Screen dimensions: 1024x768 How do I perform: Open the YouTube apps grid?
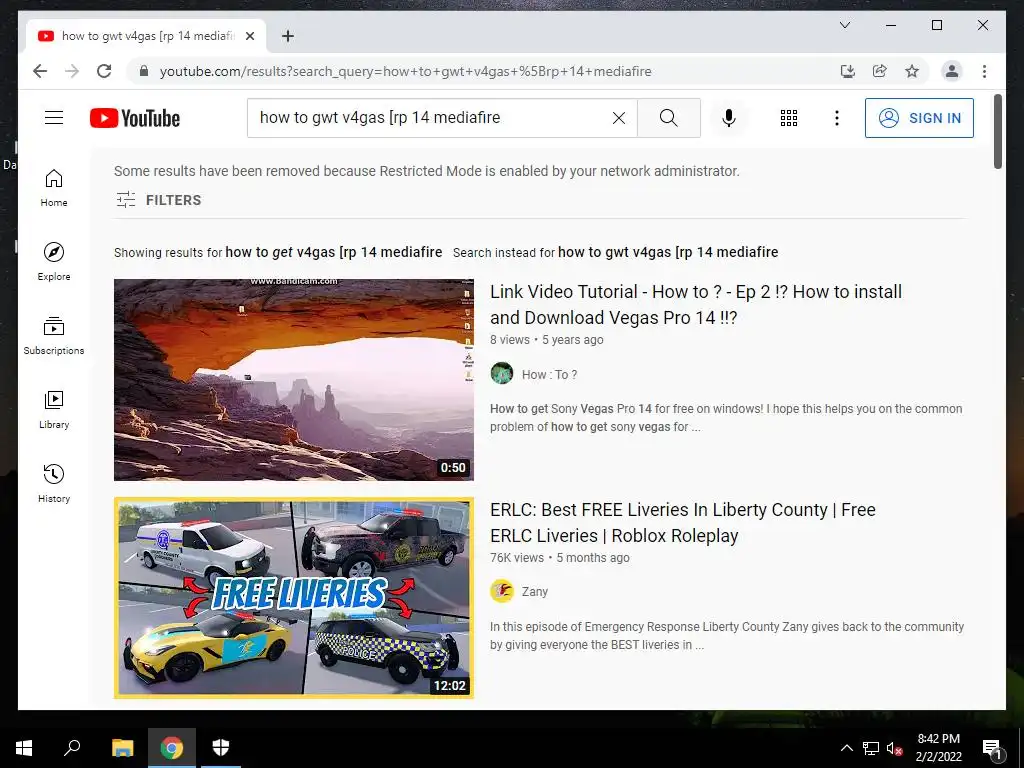[789, 118]
